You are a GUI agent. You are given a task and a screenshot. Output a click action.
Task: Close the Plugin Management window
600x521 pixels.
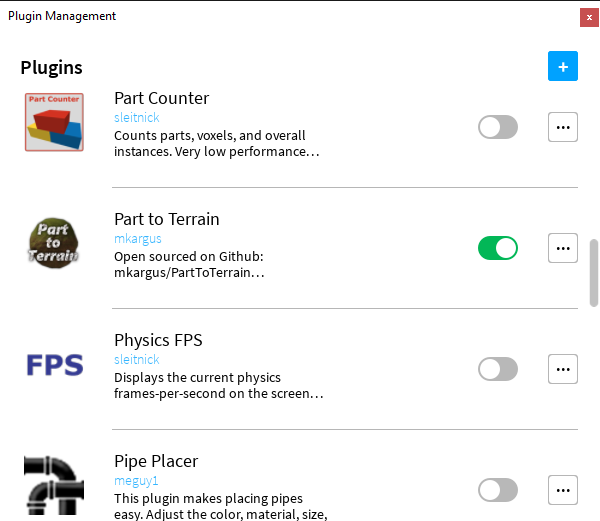[589, 17]
